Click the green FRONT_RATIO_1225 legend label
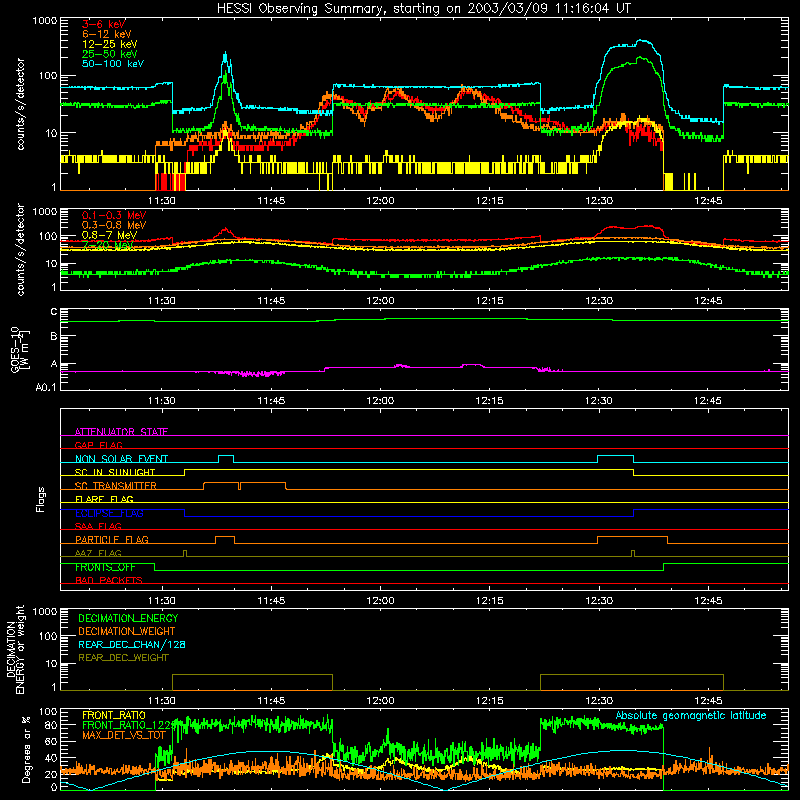The height and width of the screenshot is (800, 800). 128,725
